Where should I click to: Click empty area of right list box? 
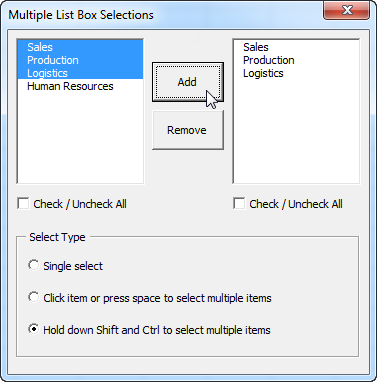point(296,130)
